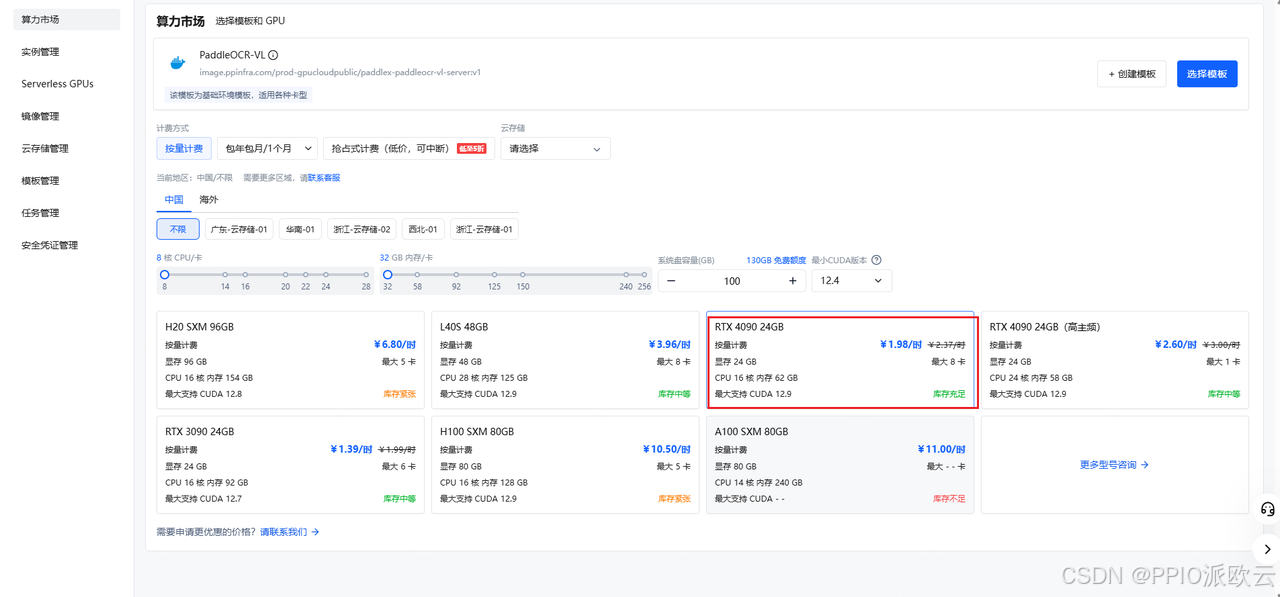This screenshot has width=1280, height=597.
Task: Click the CPU cores slider handle at 8
Action: [165, 274]
